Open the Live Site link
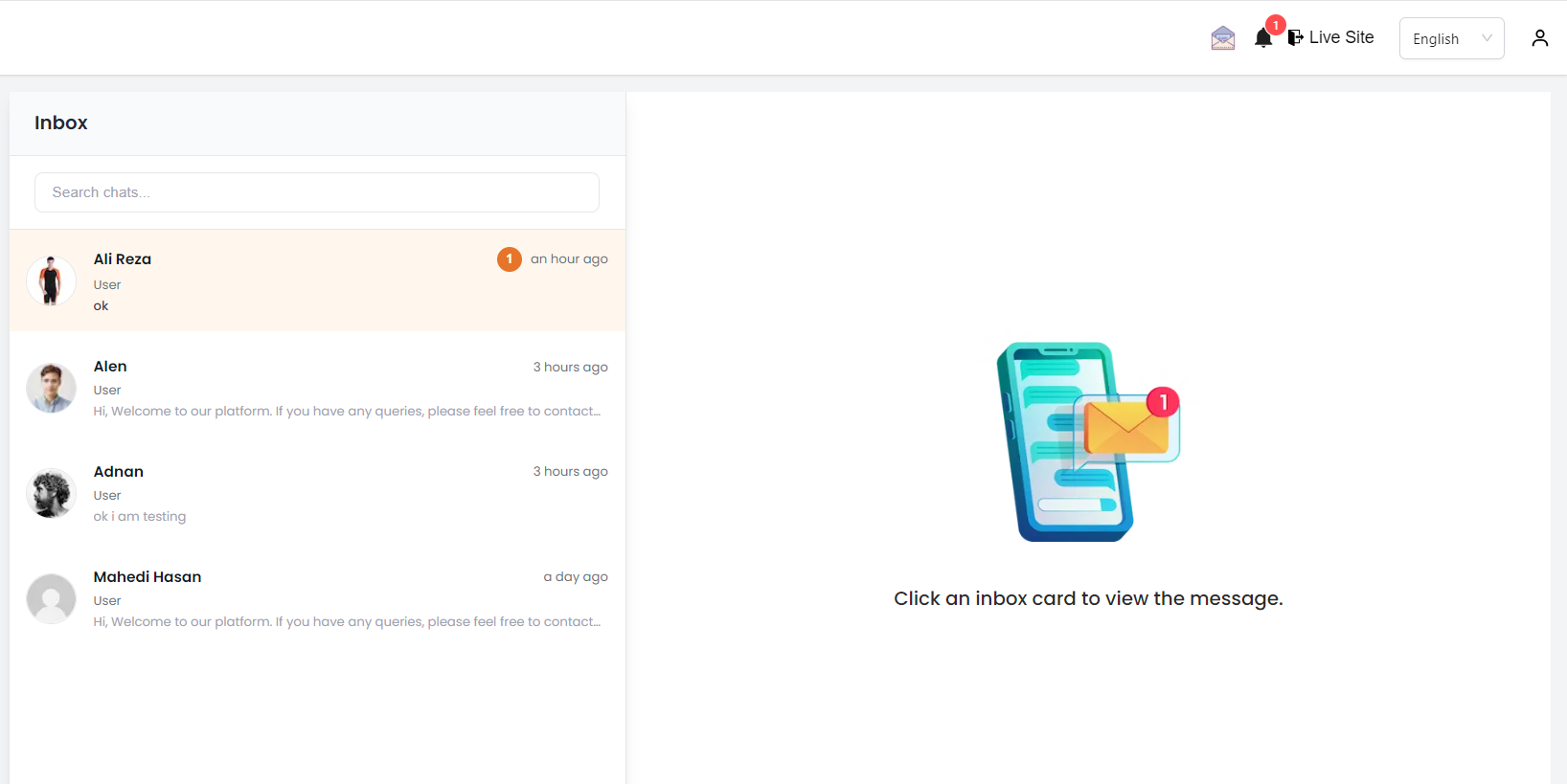 1341,37
